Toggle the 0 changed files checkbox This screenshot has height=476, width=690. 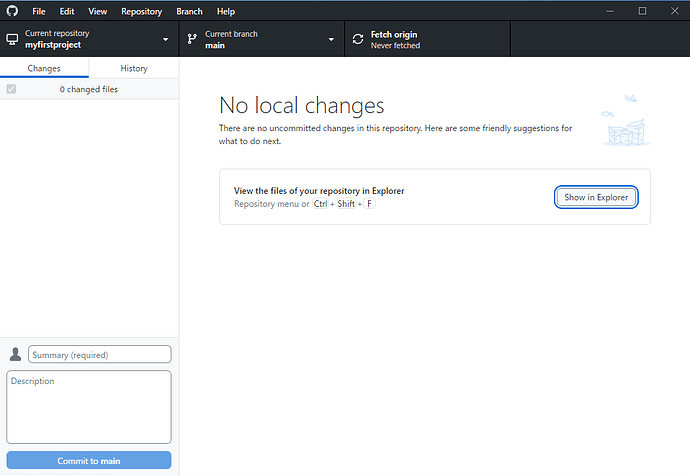pos(11,90)
